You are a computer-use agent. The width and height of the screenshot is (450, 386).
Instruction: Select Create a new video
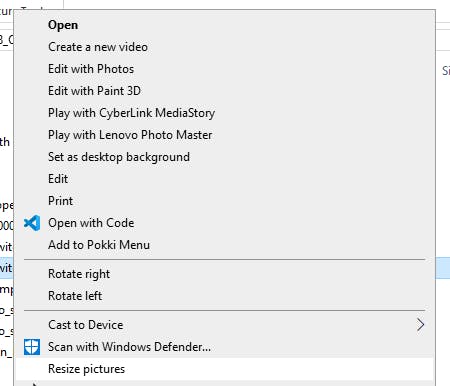224,47
